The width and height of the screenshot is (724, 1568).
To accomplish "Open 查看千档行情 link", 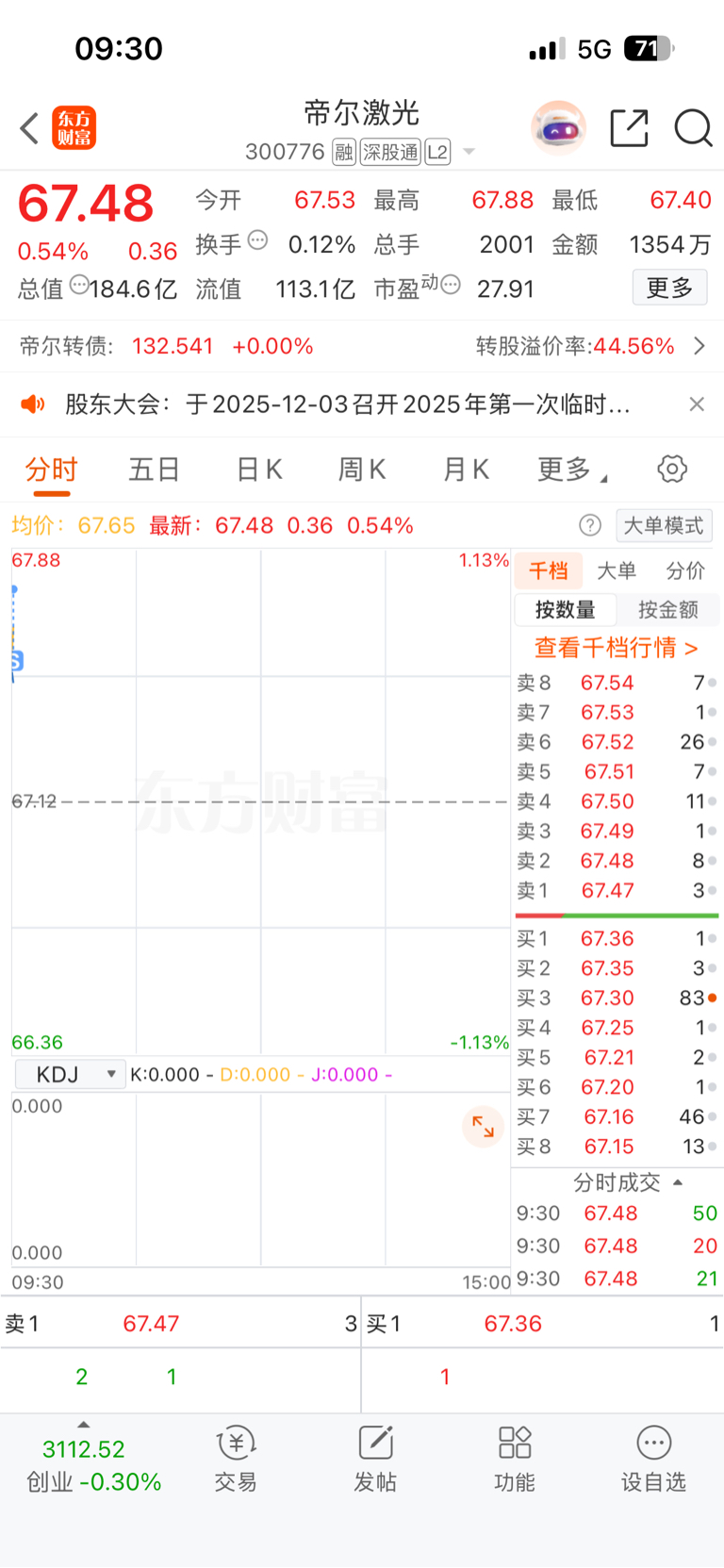I will (x=617, y=648).
